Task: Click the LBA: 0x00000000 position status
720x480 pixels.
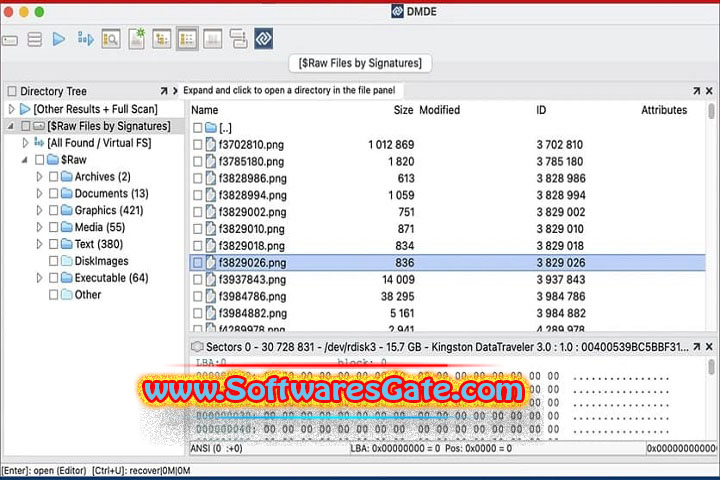Action: pos(498,448)
